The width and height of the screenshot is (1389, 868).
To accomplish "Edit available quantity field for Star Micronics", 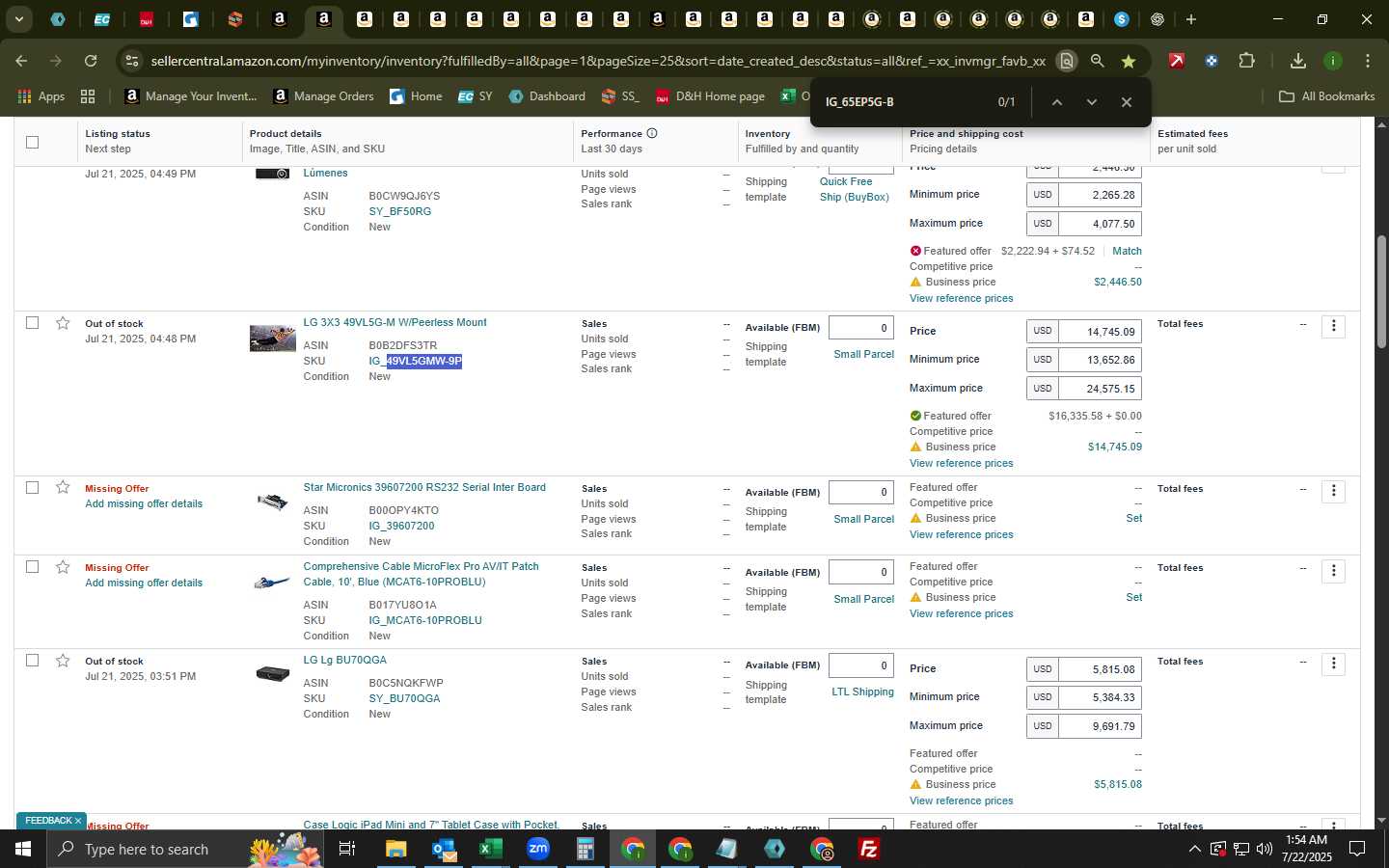I will [861, 492].
